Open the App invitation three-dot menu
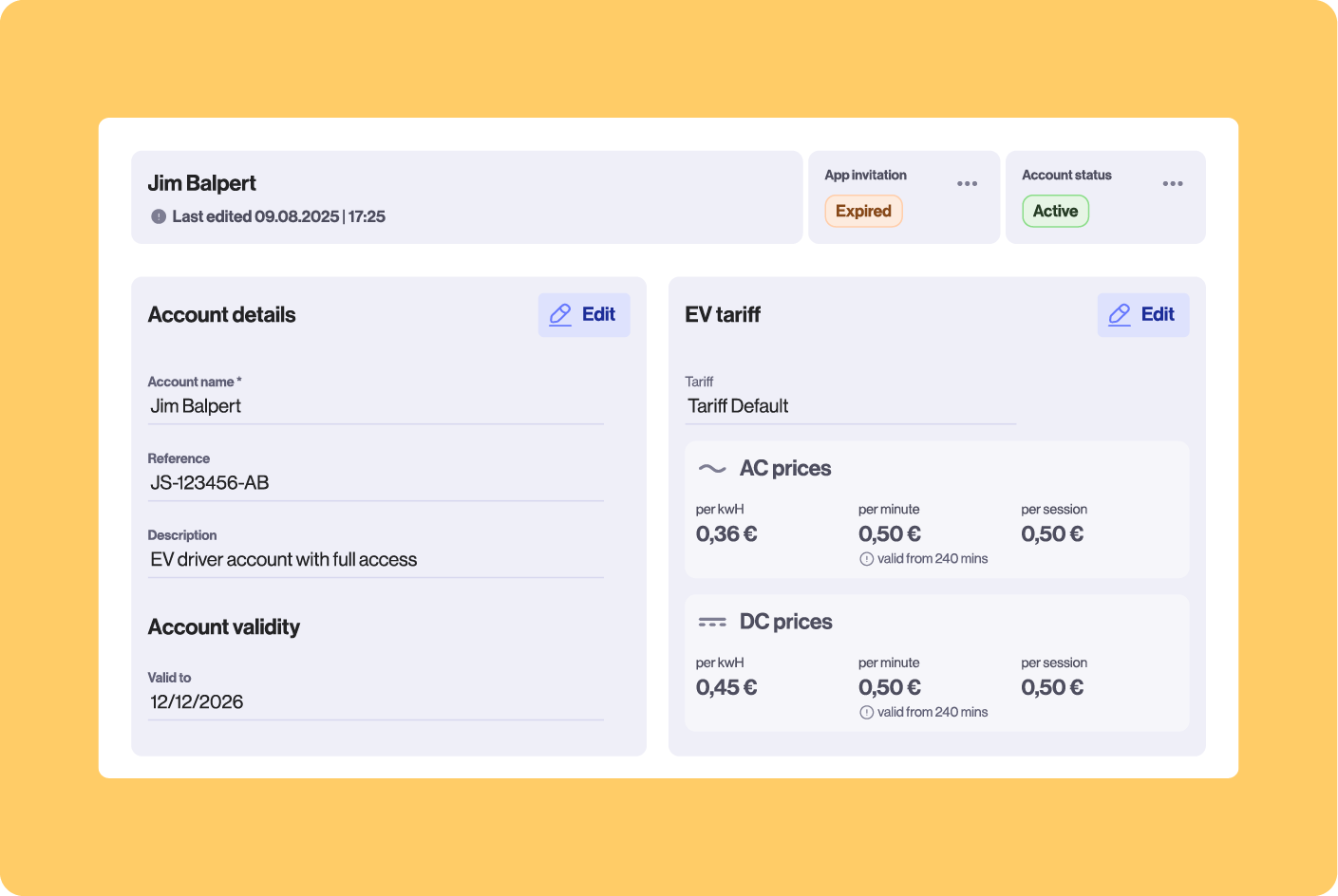1338x896 pixels. tap(967, 183)
